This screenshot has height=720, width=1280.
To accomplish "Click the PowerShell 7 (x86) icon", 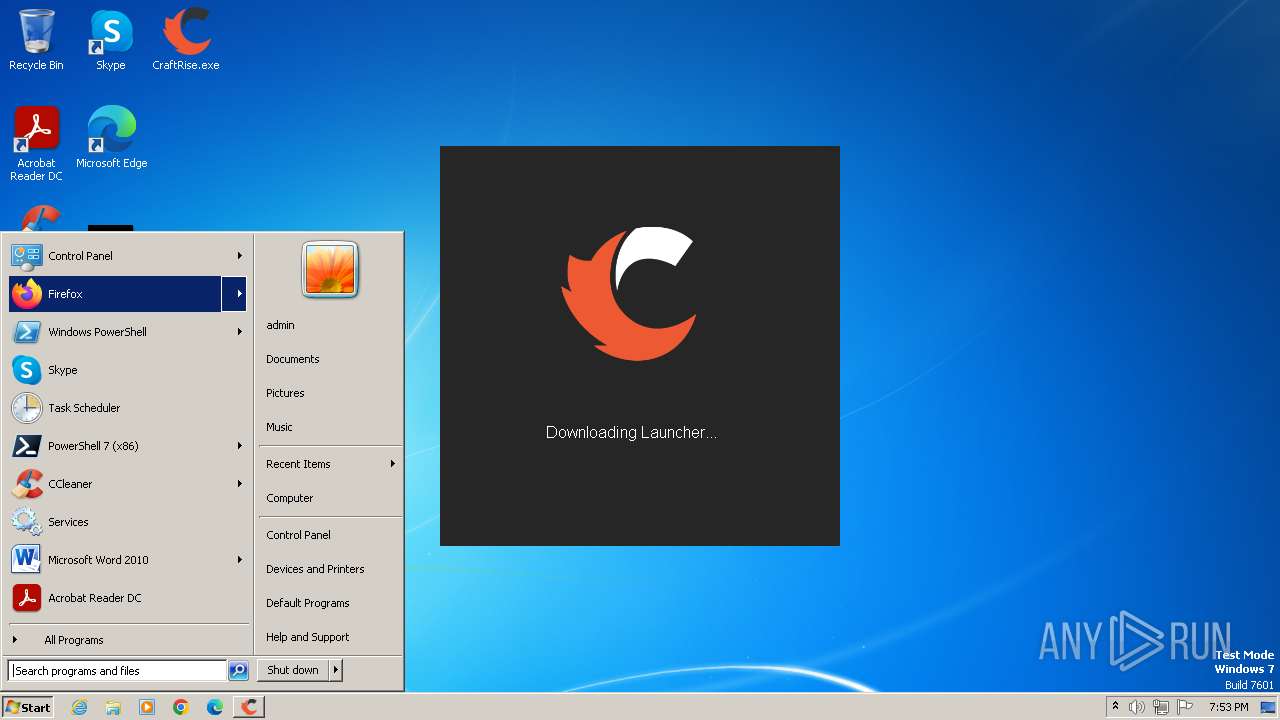I will (27, 446).
